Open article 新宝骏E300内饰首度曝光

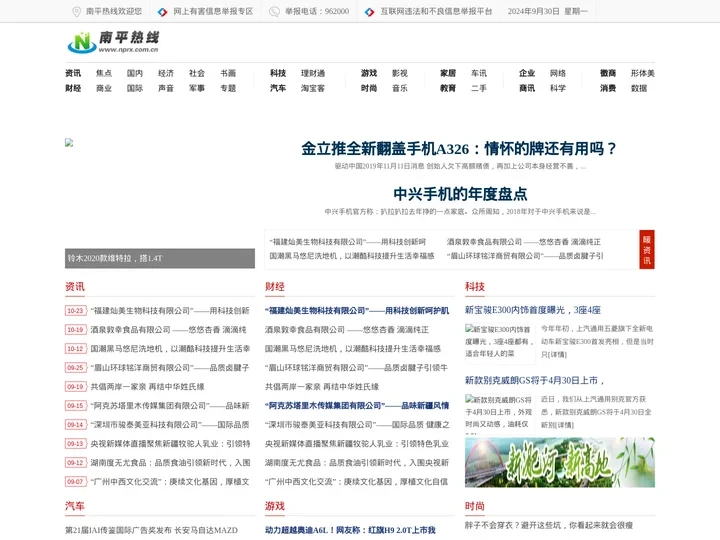[533, 310]
